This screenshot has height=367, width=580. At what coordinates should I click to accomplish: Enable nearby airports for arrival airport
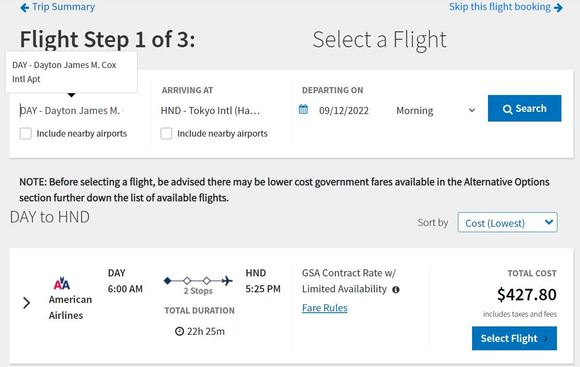coord(166,134)
